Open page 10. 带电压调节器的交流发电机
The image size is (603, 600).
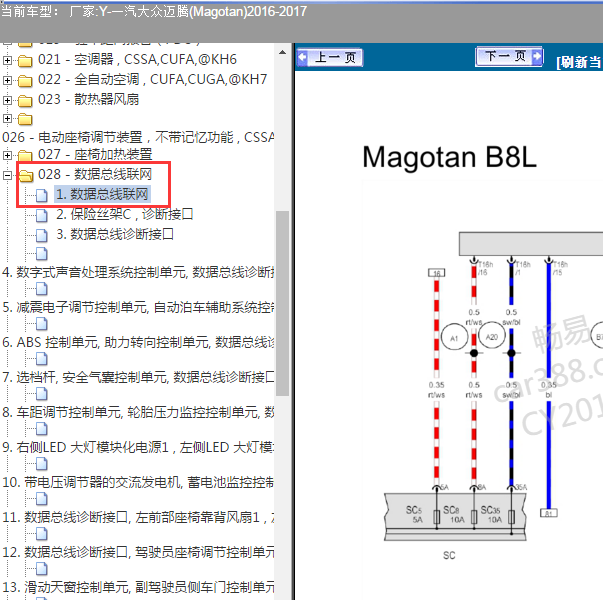pyautogui.click(x=138, y=482)
